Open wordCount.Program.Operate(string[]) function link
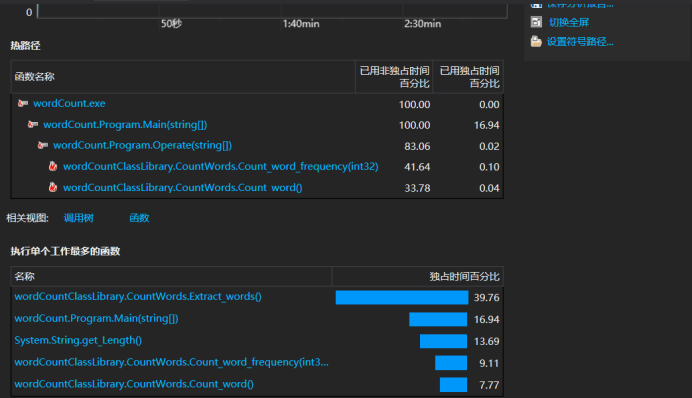692x398 pixels. pos(142,145)
